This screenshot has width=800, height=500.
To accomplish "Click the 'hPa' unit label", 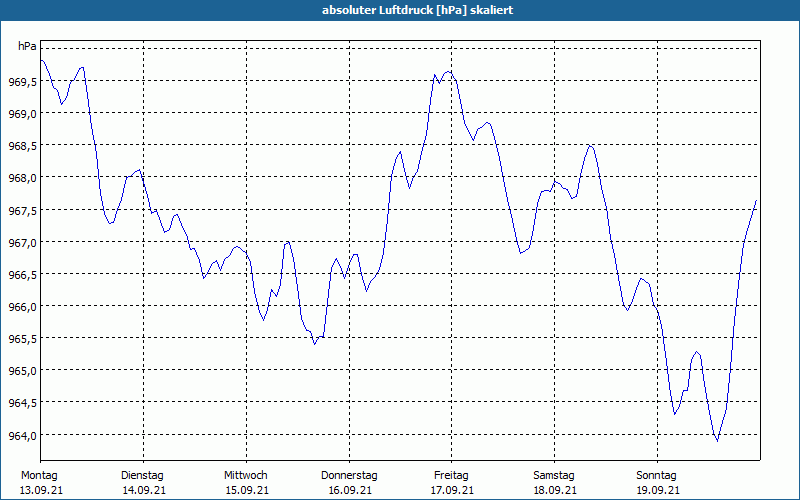I will click(x=27, y=46).
